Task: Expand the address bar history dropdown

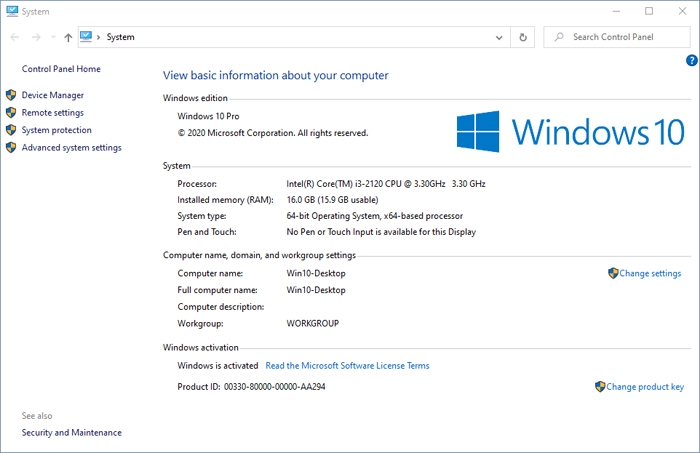Action: [x=500, y=37]
